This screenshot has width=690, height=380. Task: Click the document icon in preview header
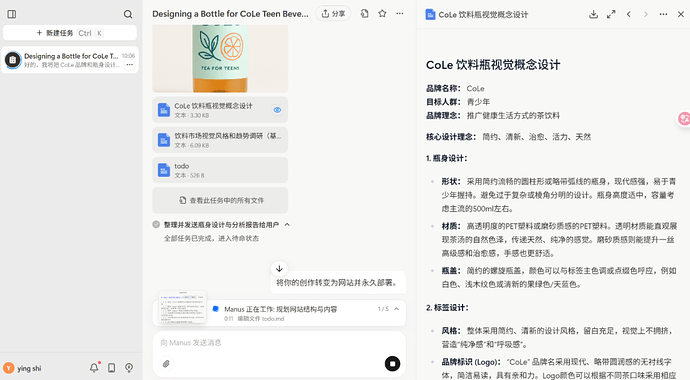[430, 15]
